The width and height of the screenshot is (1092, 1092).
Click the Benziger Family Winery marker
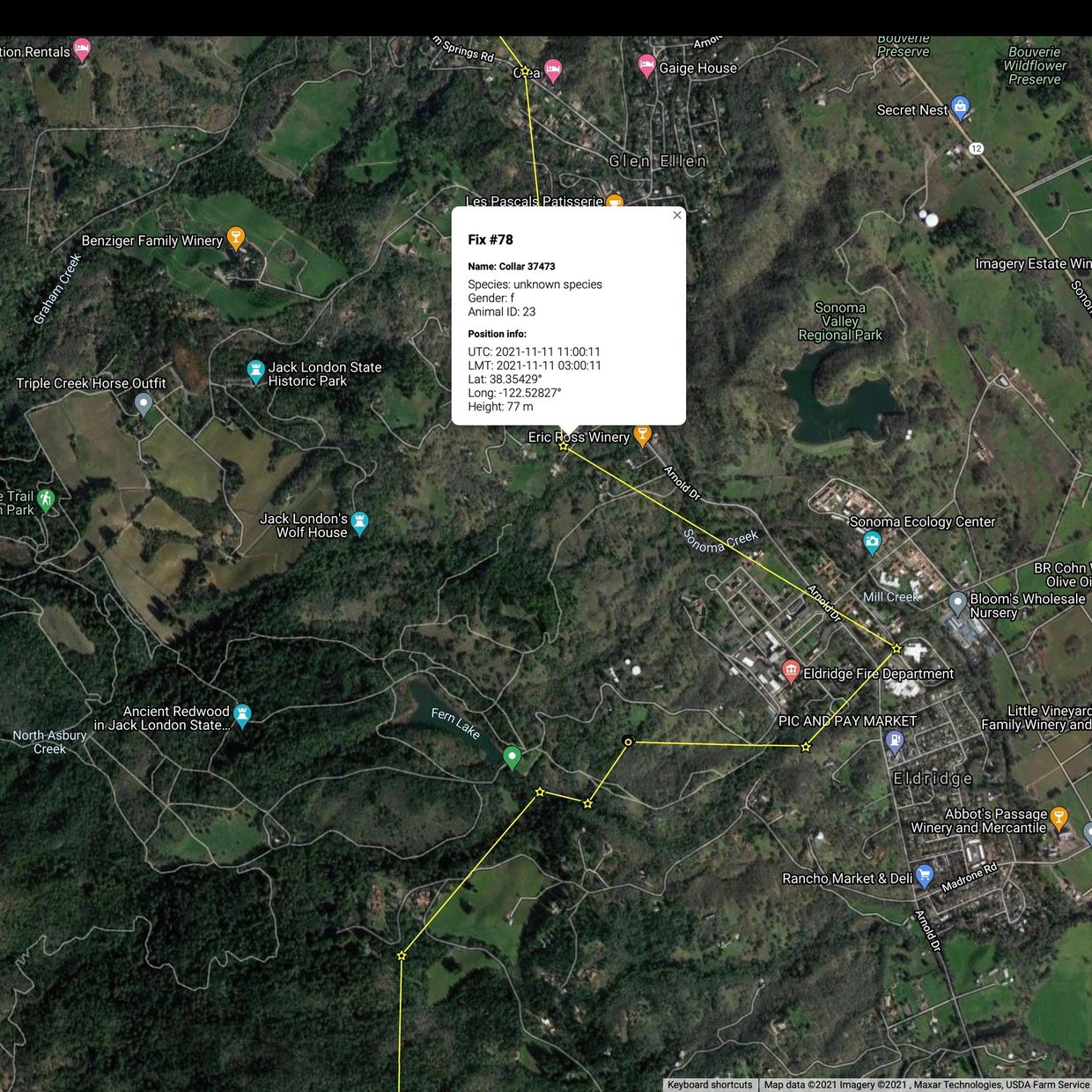click(235, 238)
